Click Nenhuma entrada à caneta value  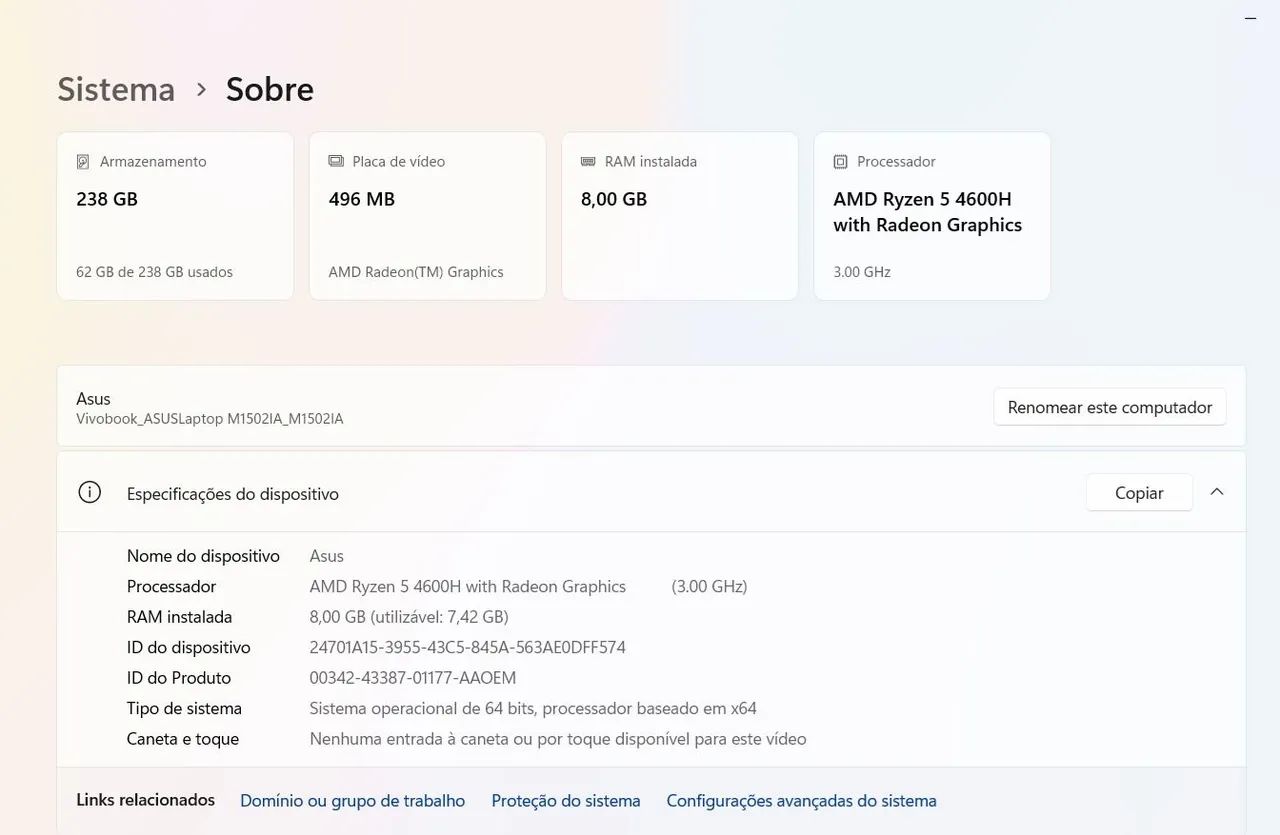(558, 739)
